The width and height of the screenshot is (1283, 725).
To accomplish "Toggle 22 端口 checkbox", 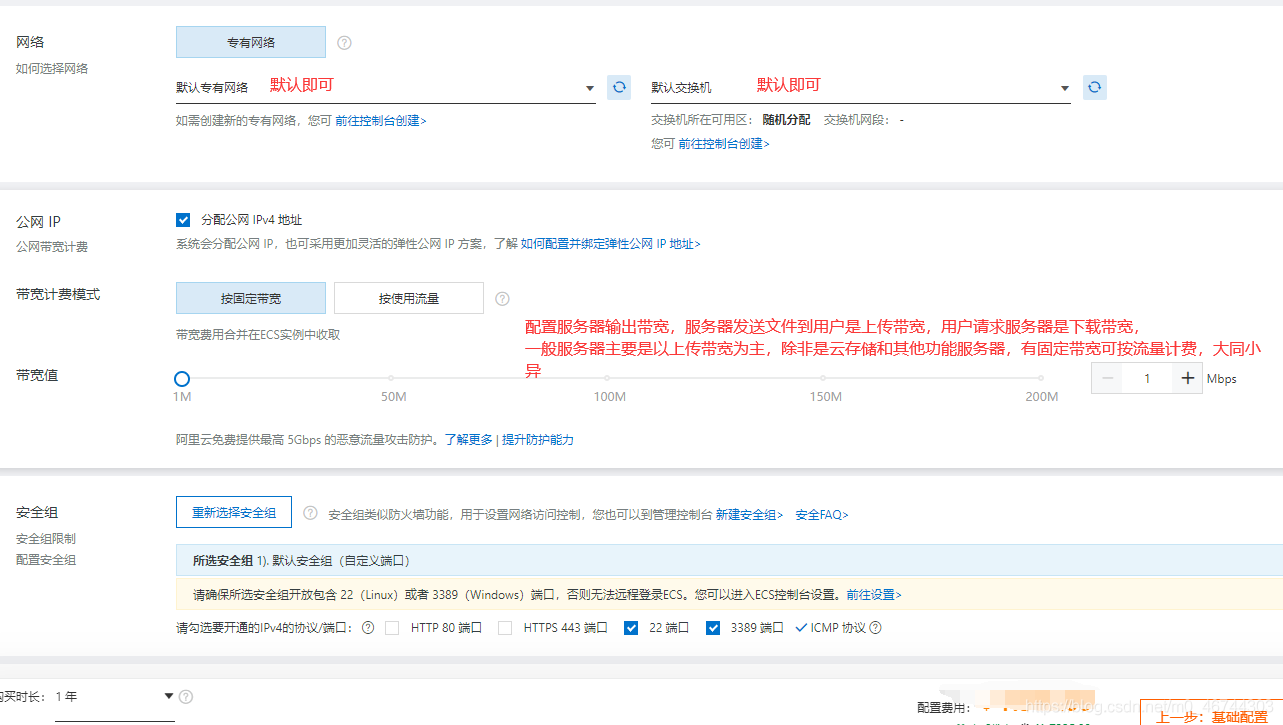I will [x=631, y=628].
